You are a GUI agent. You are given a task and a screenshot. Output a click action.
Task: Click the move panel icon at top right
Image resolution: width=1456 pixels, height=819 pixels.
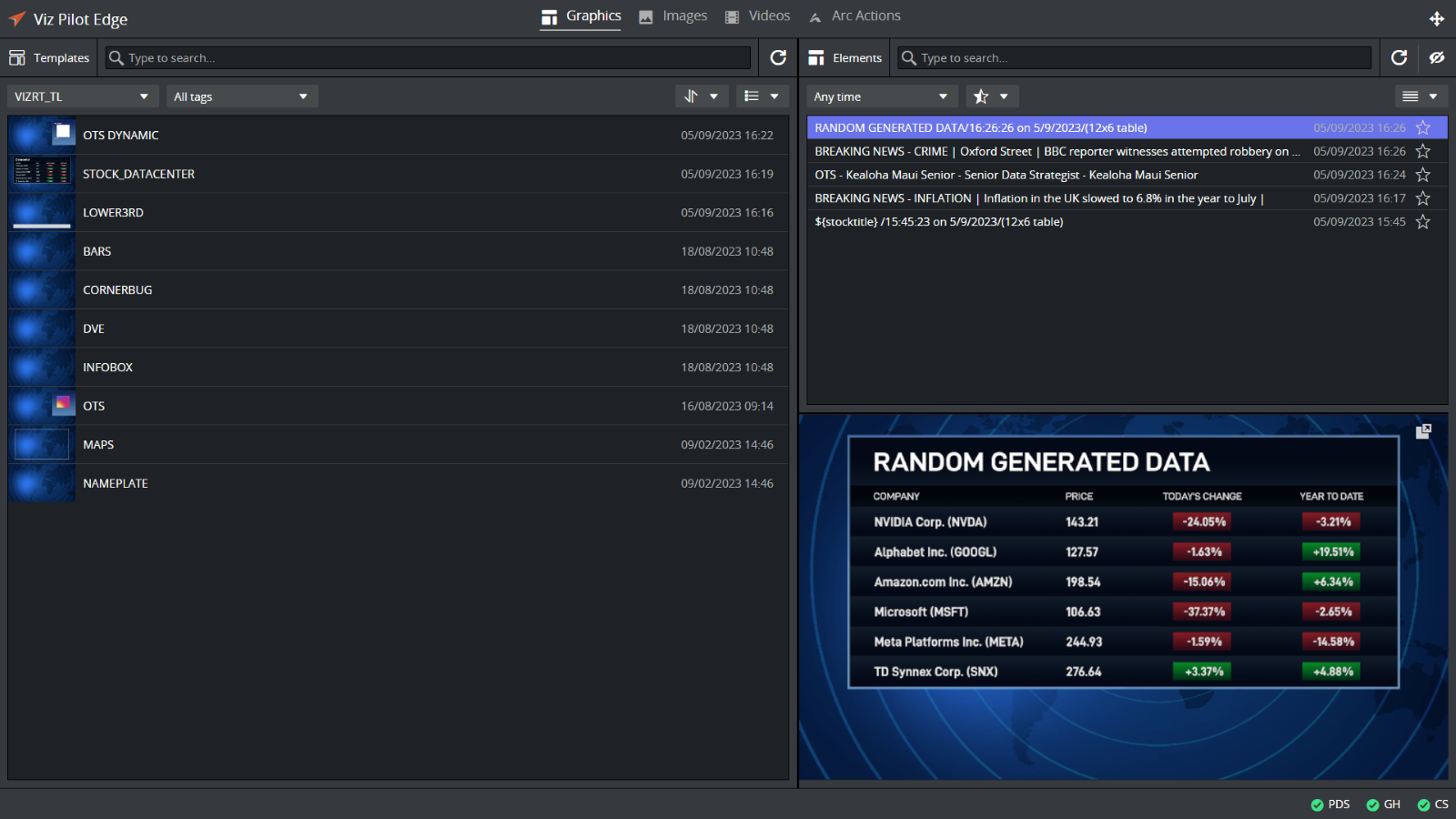[1437, 19]
